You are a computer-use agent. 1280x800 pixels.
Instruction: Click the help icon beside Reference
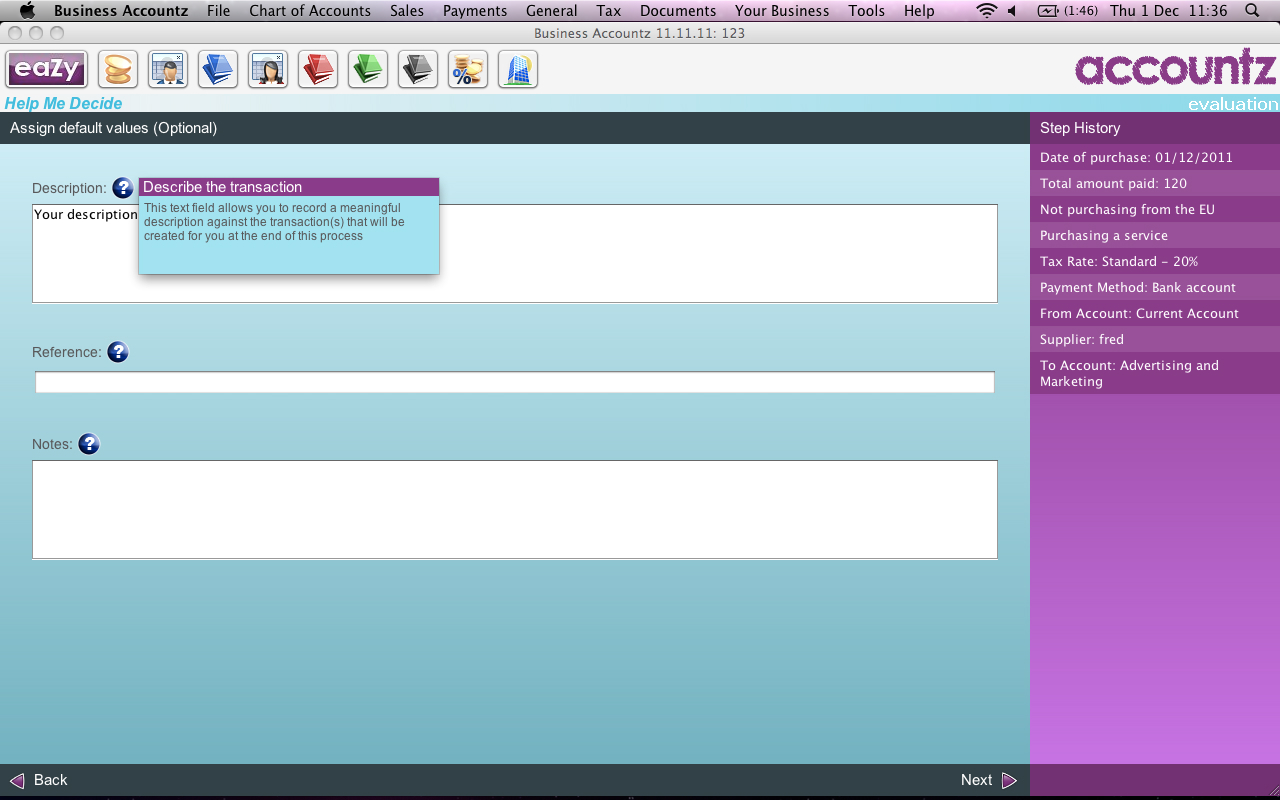point(118,352)
